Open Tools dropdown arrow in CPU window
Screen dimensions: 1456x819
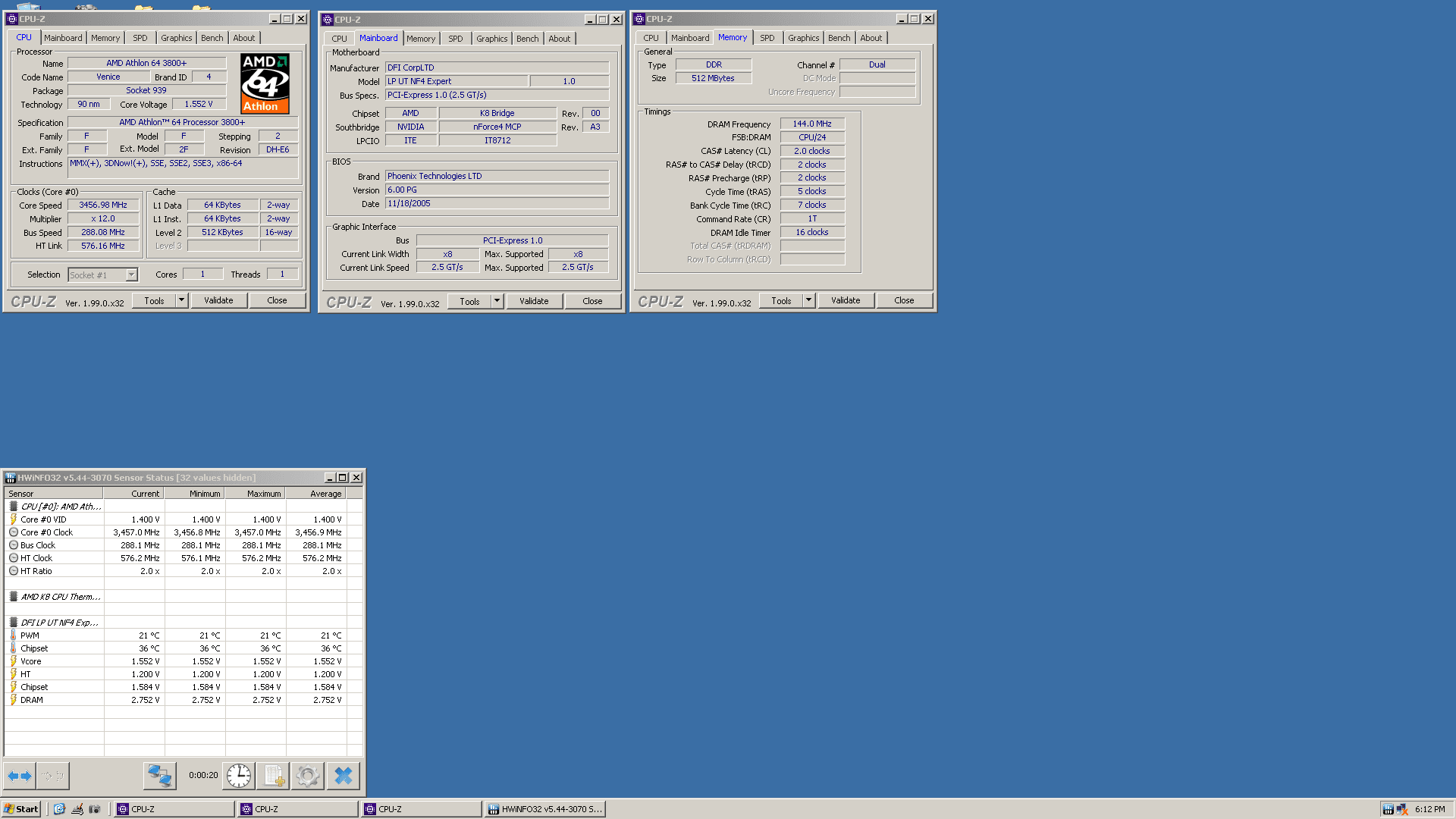coord(181,300)
